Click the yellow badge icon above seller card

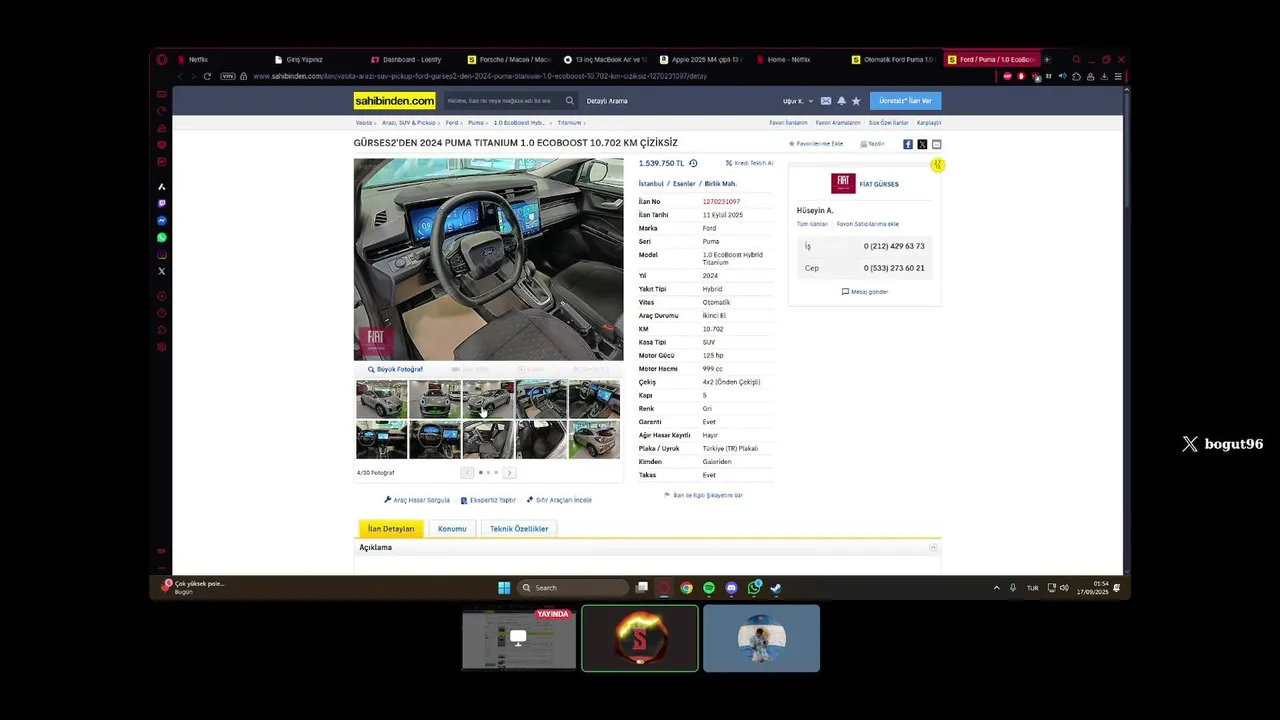[x=937, y=165]
